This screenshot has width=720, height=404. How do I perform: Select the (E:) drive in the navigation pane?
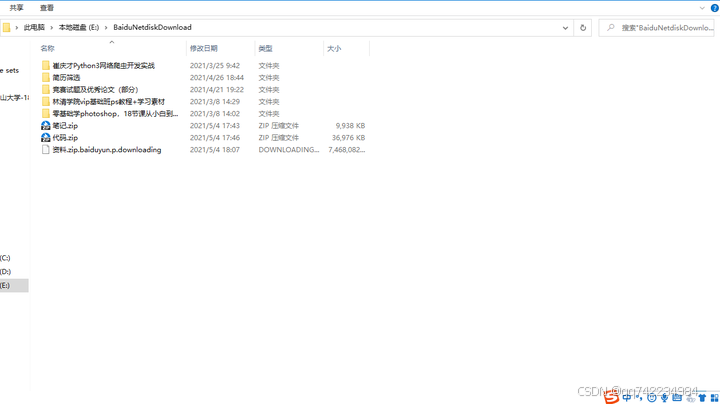6,285
